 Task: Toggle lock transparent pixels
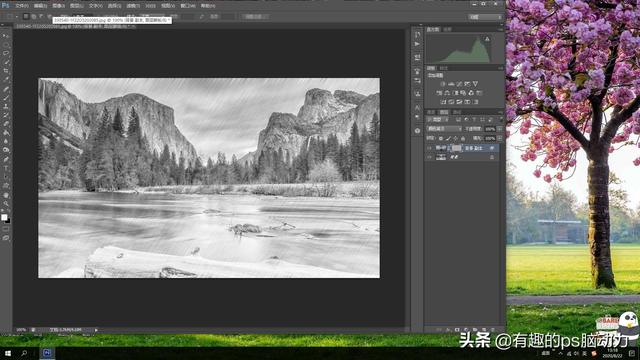(440, 138)
